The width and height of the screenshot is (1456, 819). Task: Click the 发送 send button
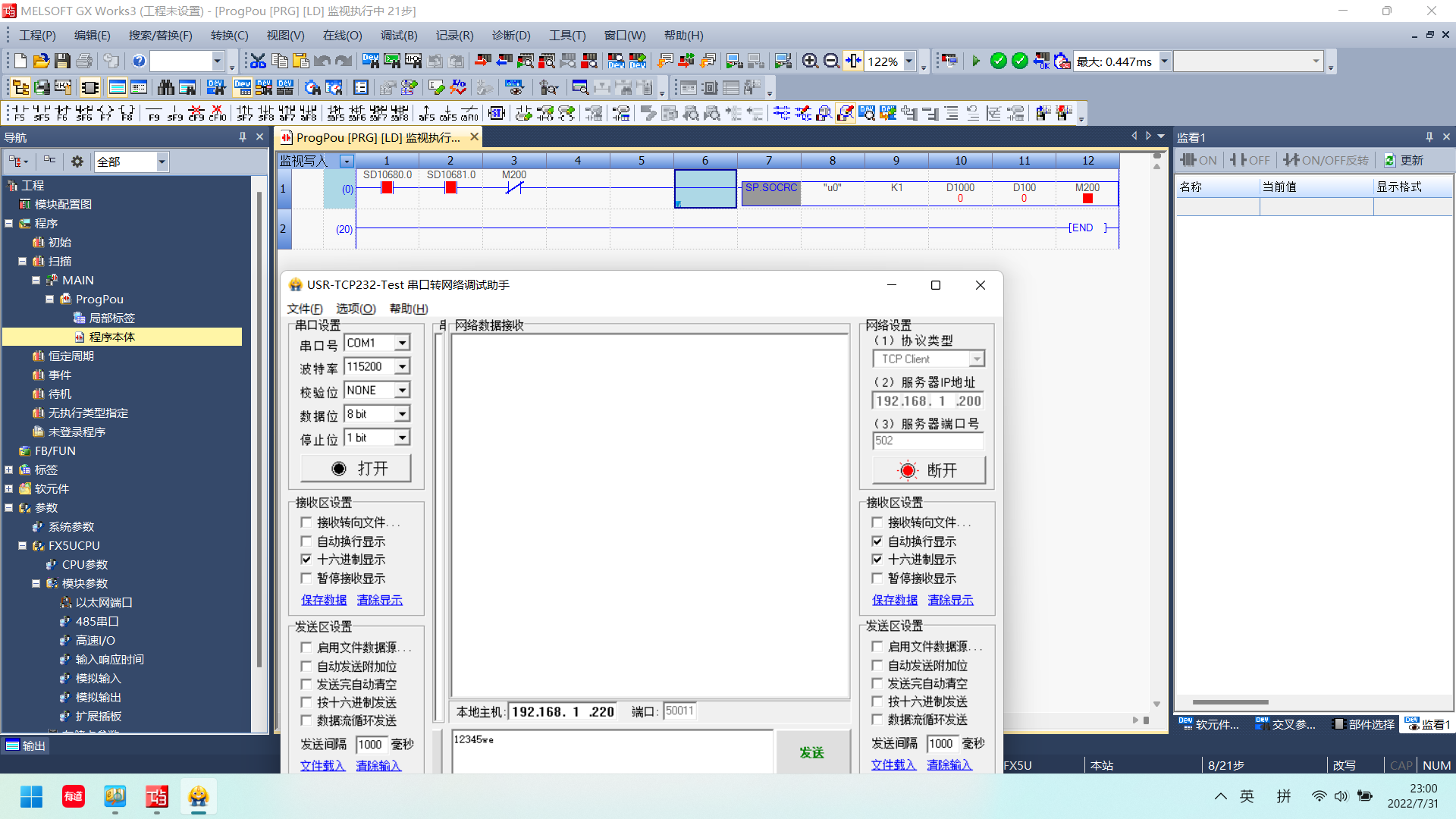(811, 752)
